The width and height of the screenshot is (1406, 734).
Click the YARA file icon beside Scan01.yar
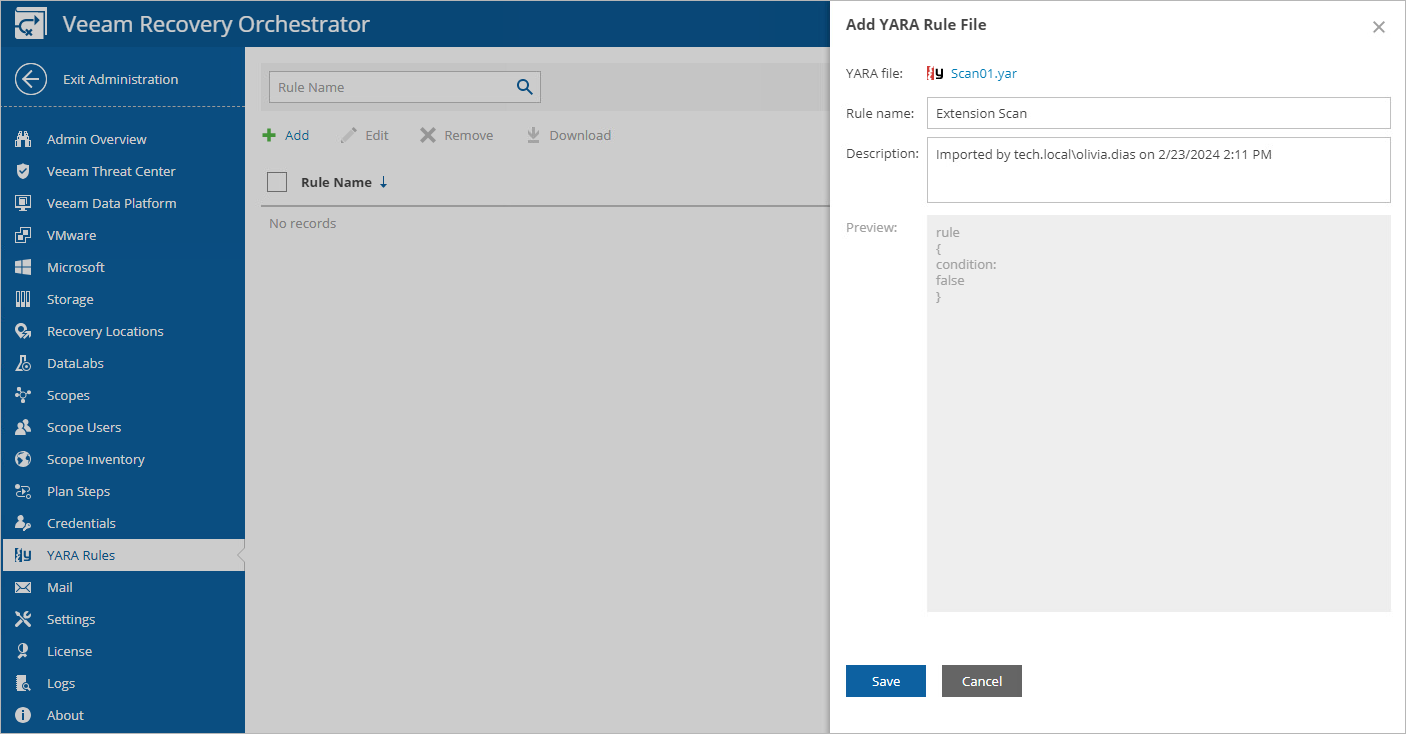[x=935, y=73]
